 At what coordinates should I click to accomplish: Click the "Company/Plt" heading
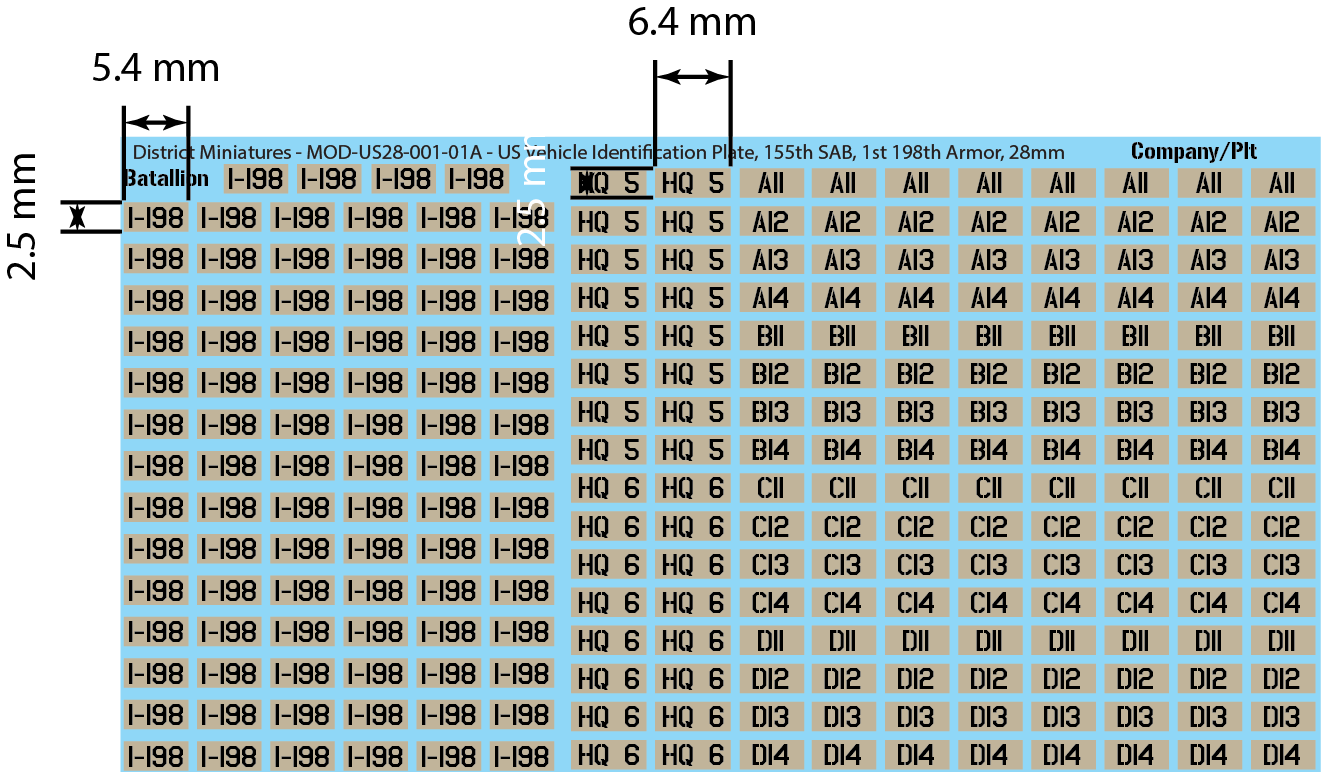click(1194, 151)
